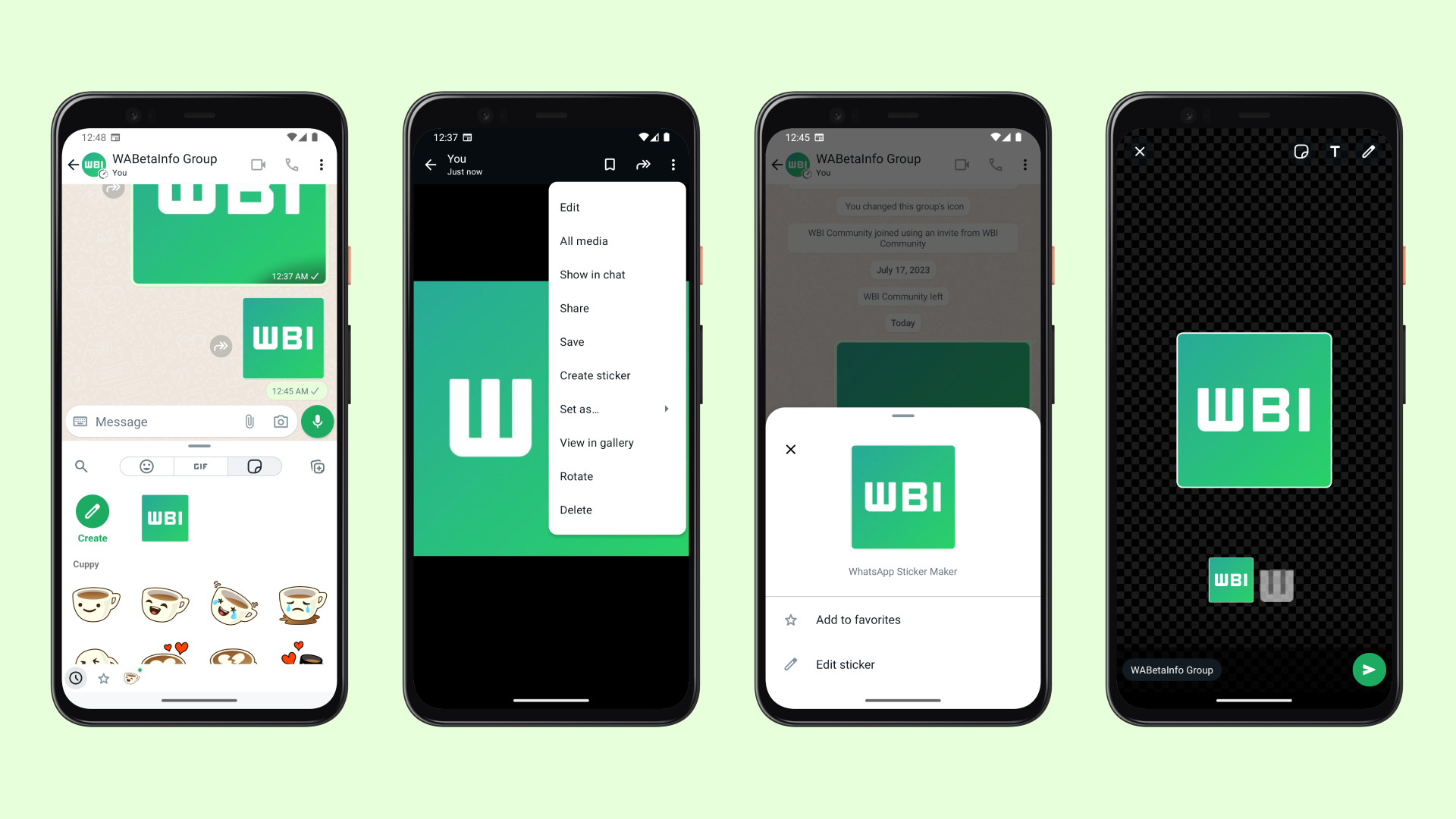Tap the Add to favorites star toggle

tap(792, 619)
